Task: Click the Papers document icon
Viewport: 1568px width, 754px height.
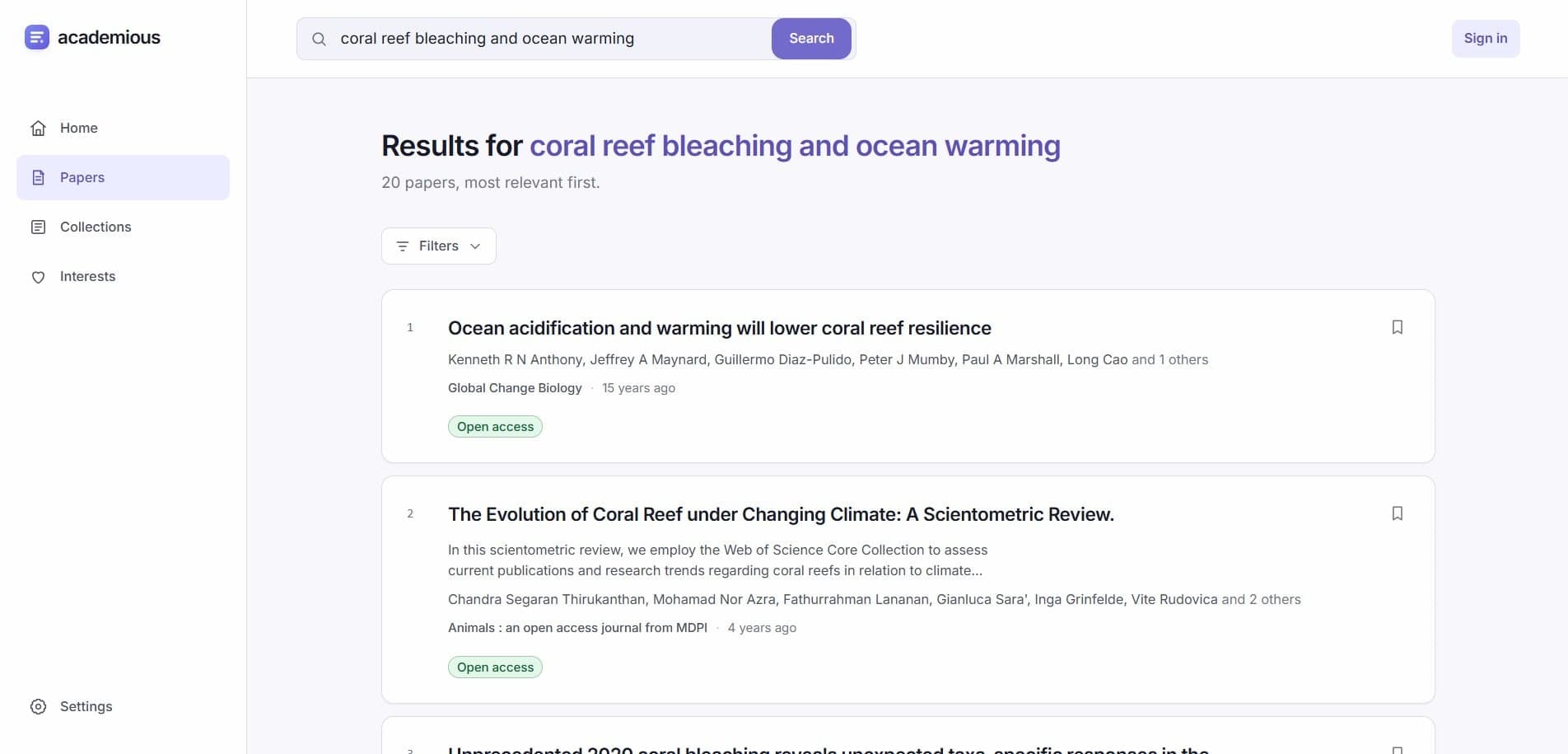Action: (x=38, y=178)
